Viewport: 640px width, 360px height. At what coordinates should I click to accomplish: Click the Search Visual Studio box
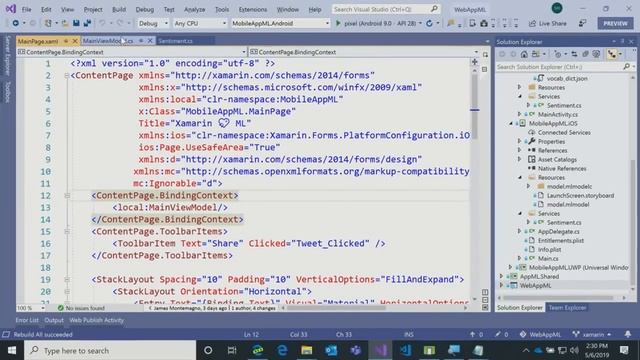click(386, 9)
